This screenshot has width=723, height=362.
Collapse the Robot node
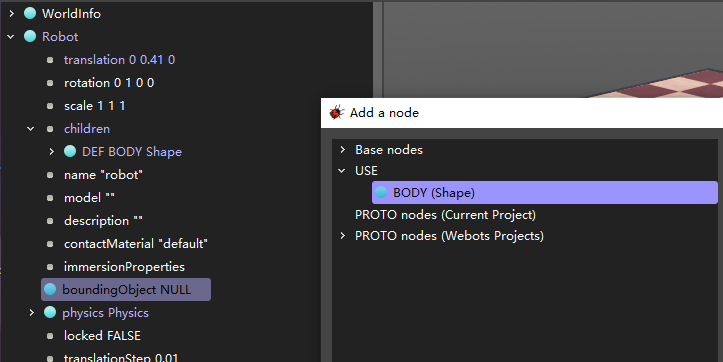point(11,37)
